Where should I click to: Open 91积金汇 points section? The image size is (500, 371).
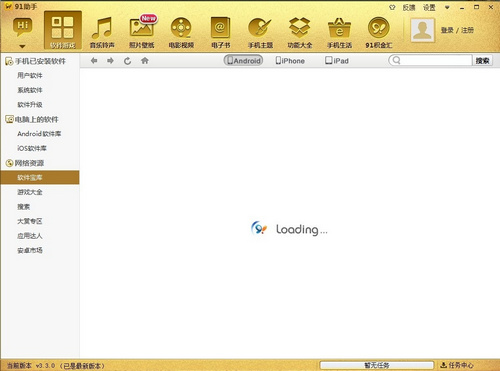(379, 32)
